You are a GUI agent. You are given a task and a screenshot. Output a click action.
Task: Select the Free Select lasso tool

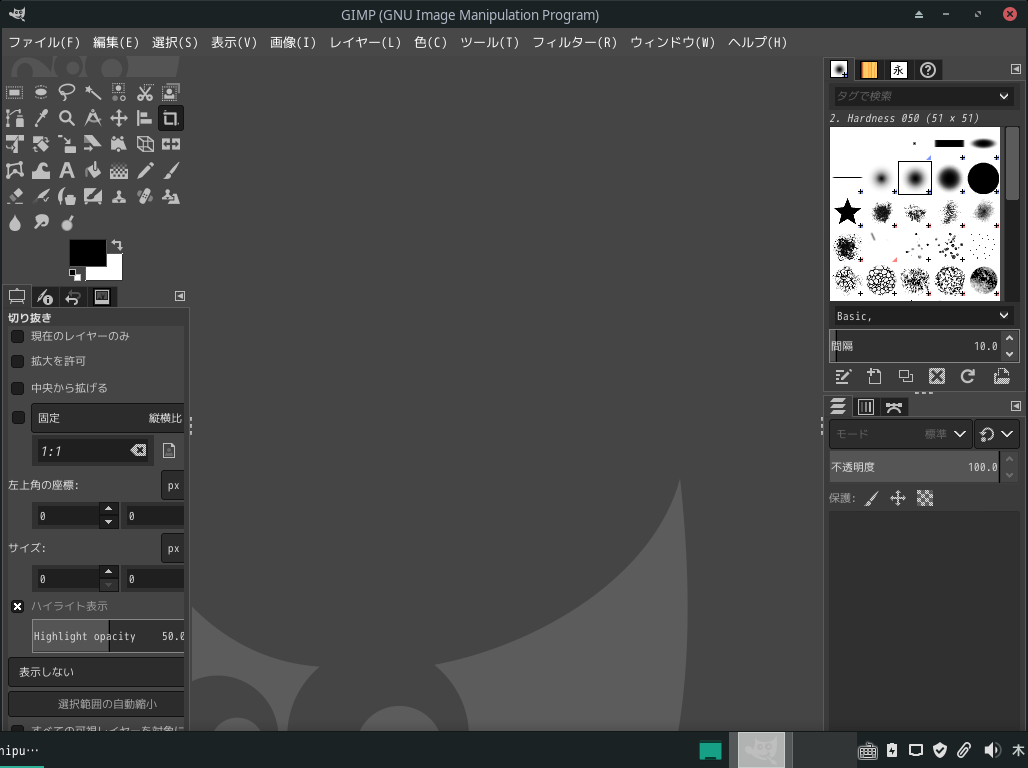coord(66,92)
